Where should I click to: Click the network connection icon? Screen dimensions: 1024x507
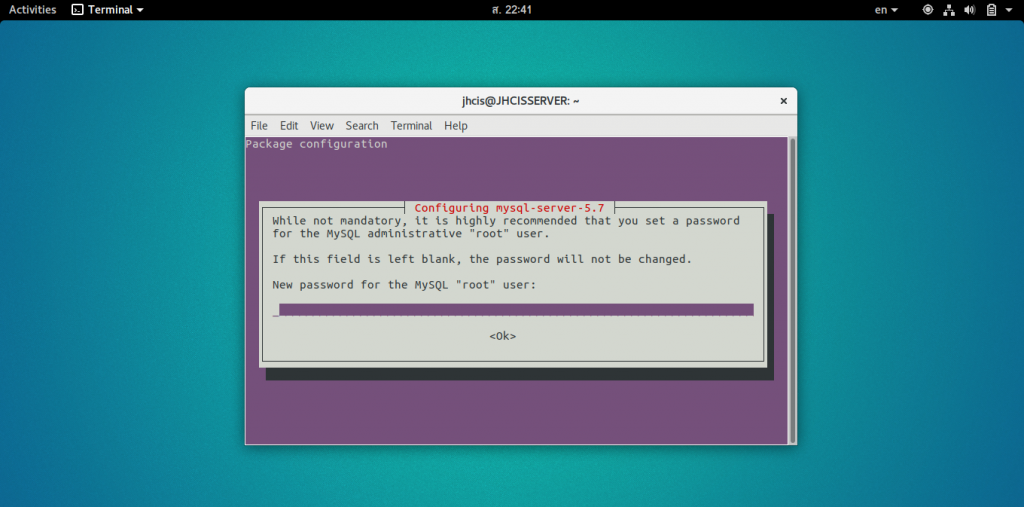(949, 10)
